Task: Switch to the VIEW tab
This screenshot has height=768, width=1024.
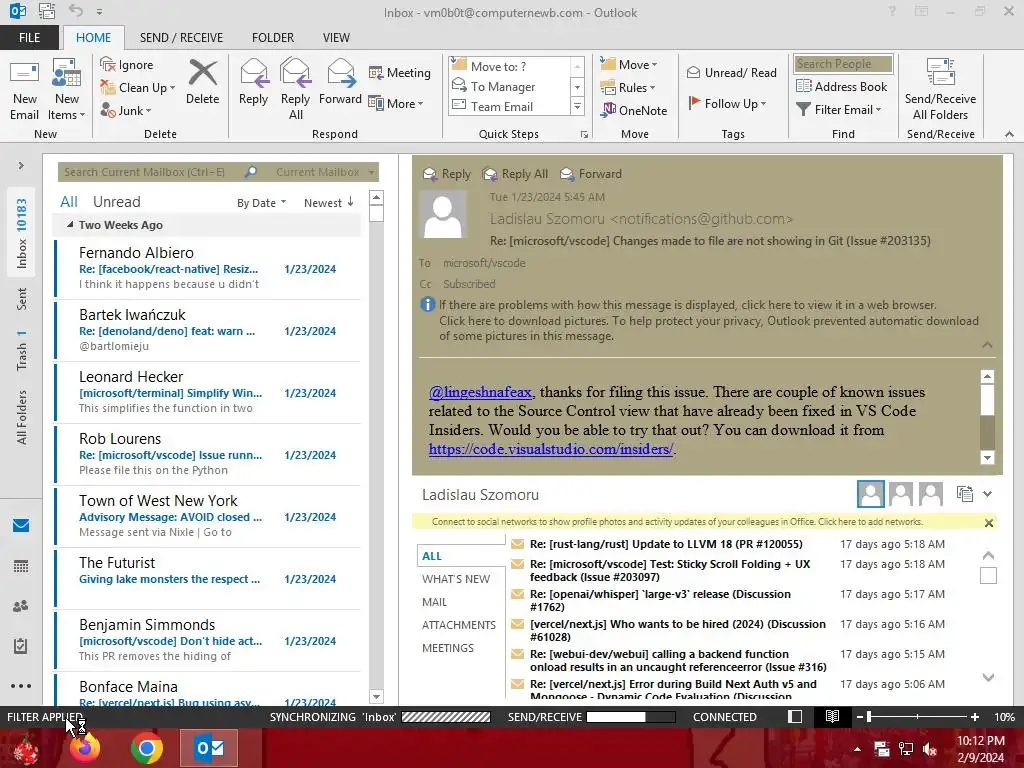Action: tap(336, 37)
